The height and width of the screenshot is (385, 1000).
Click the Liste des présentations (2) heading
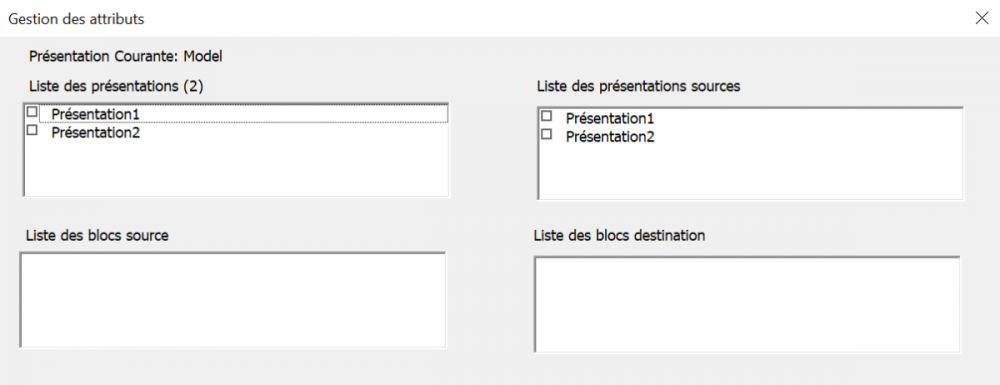[x=116, y=86]
